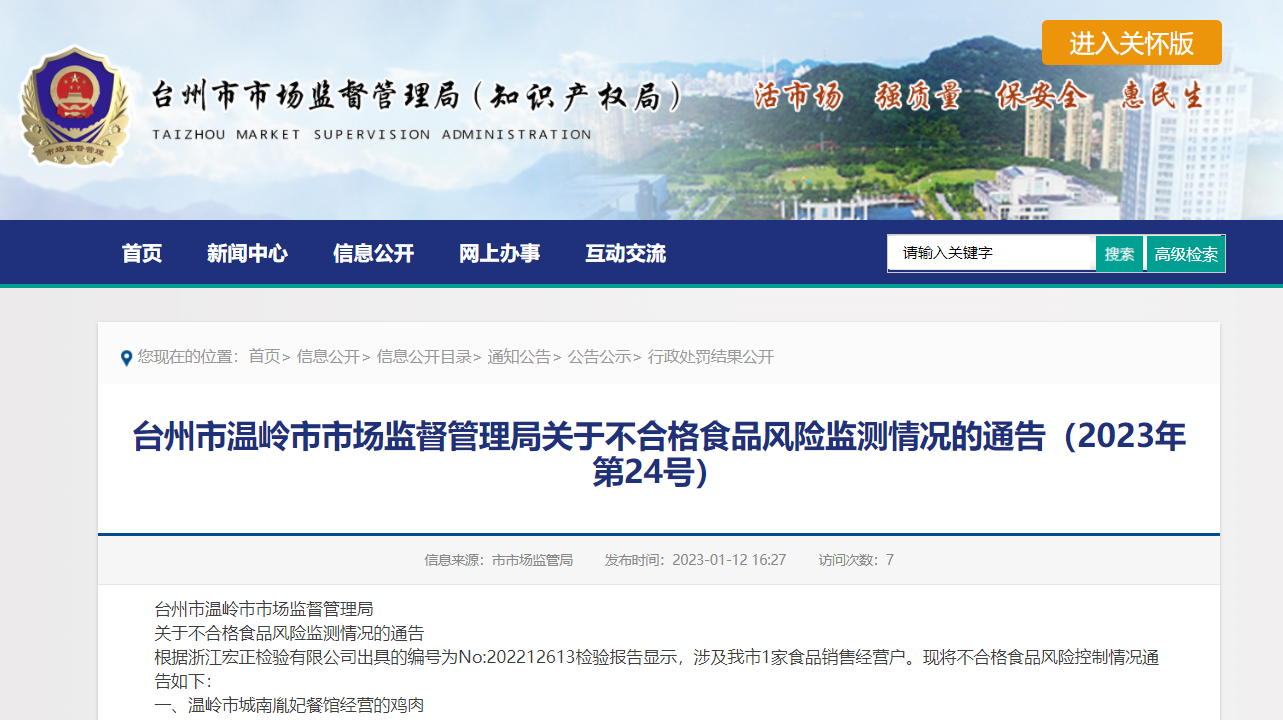
Task: Open 高级检索 advanced search
Action: tap(1186, 254)
